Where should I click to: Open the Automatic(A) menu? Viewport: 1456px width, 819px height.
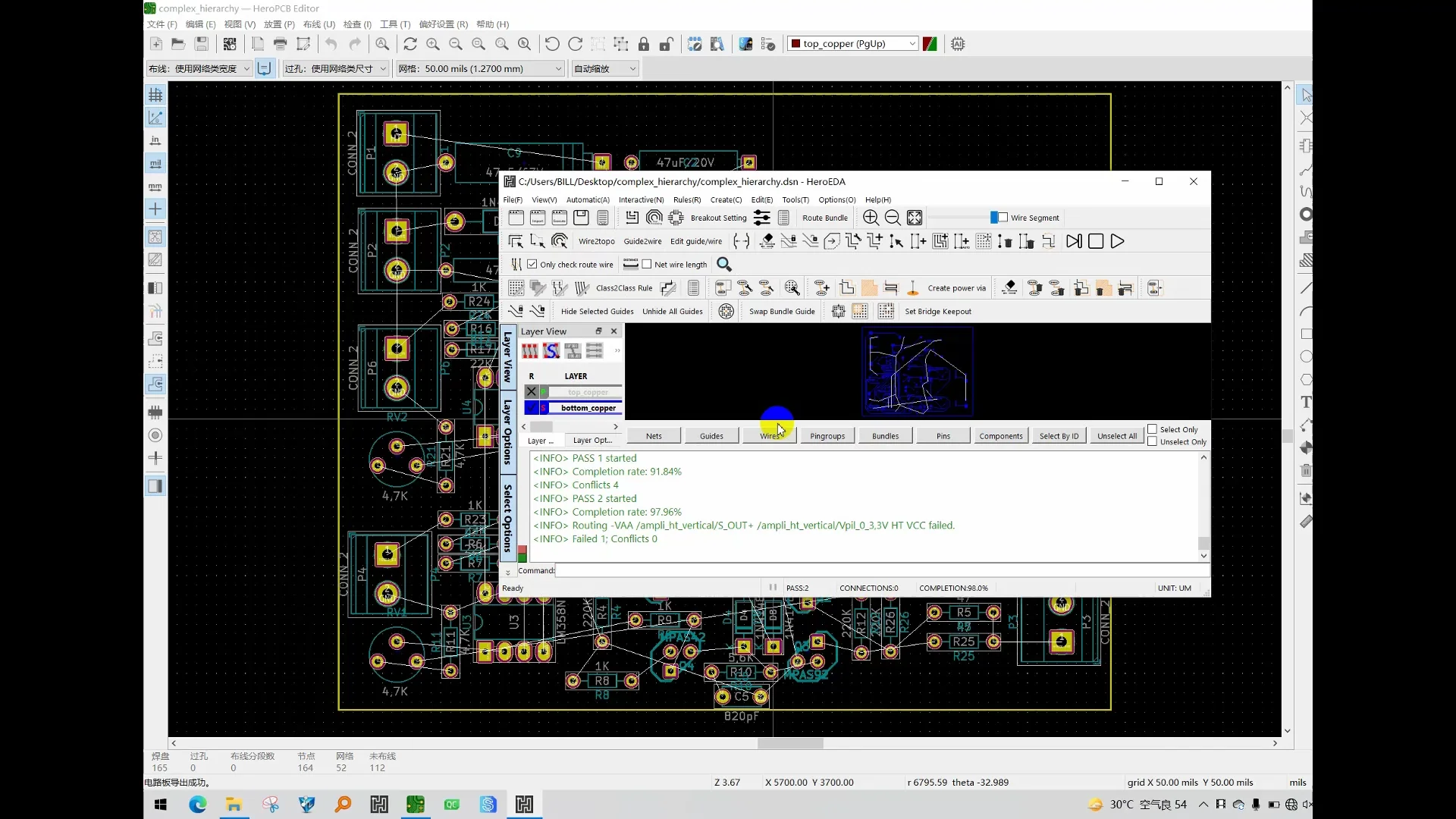pyautogui.click(x=588, y=200)
